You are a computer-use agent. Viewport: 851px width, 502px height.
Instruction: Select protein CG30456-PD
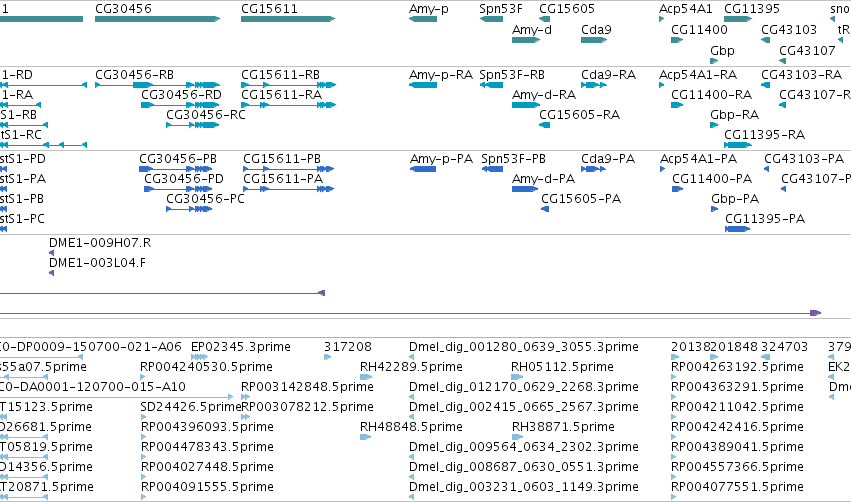pos(183,179)
